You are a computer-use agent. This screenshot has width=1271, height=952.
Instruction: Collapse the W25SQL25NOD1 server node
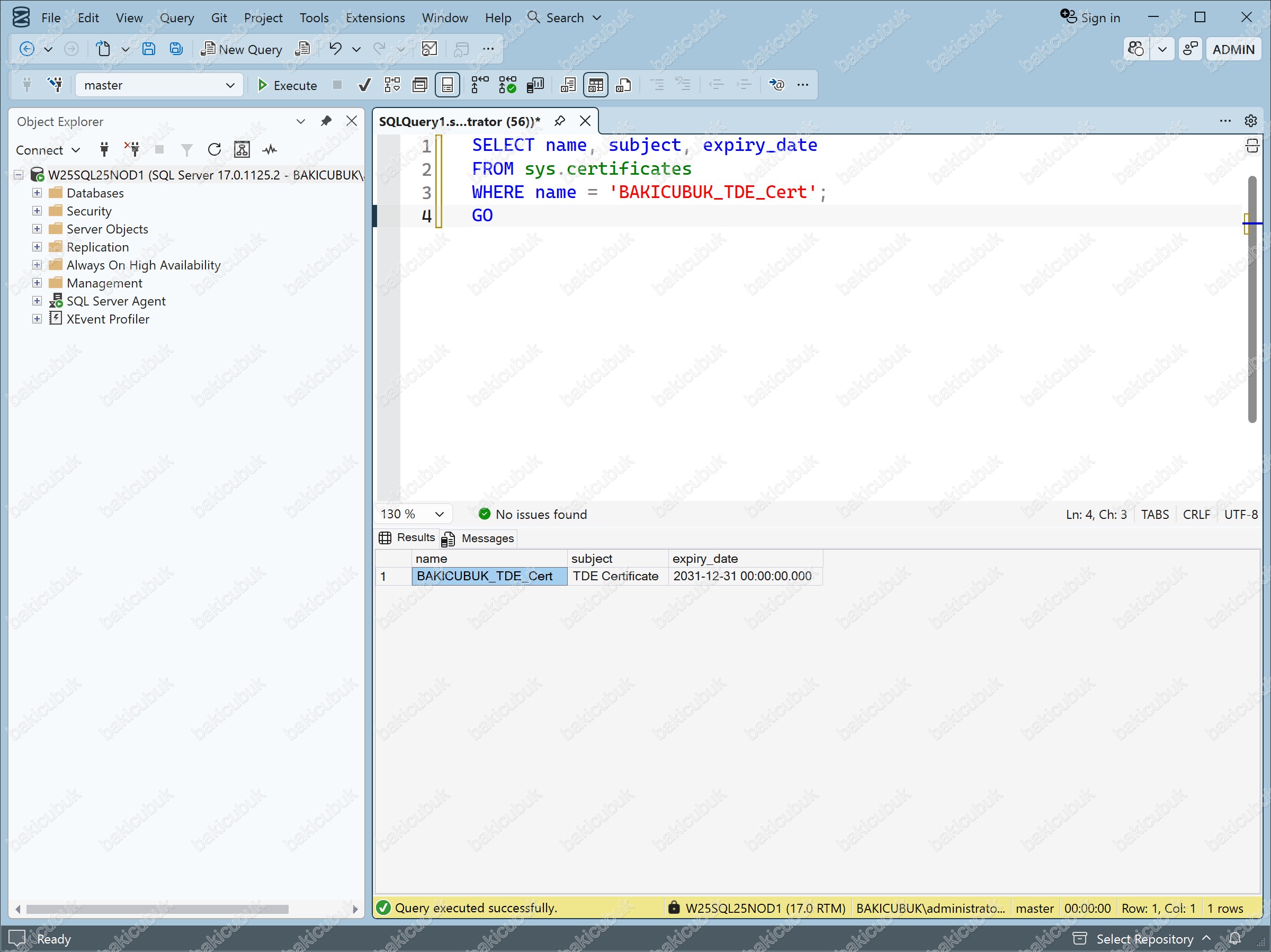click(x=19, y=175)
